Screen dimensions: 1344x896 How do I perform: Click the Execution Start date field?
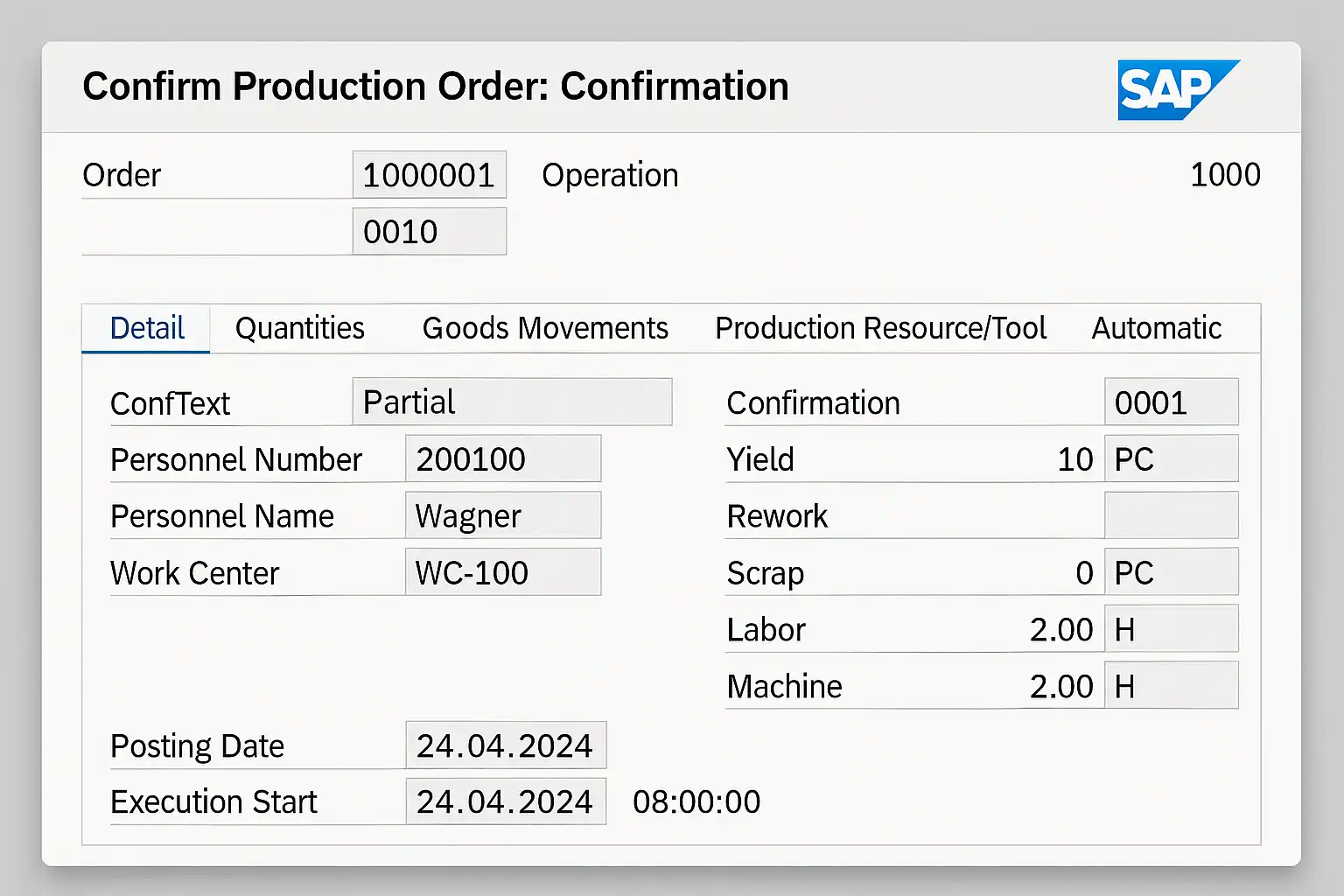(x=506, y=801)
